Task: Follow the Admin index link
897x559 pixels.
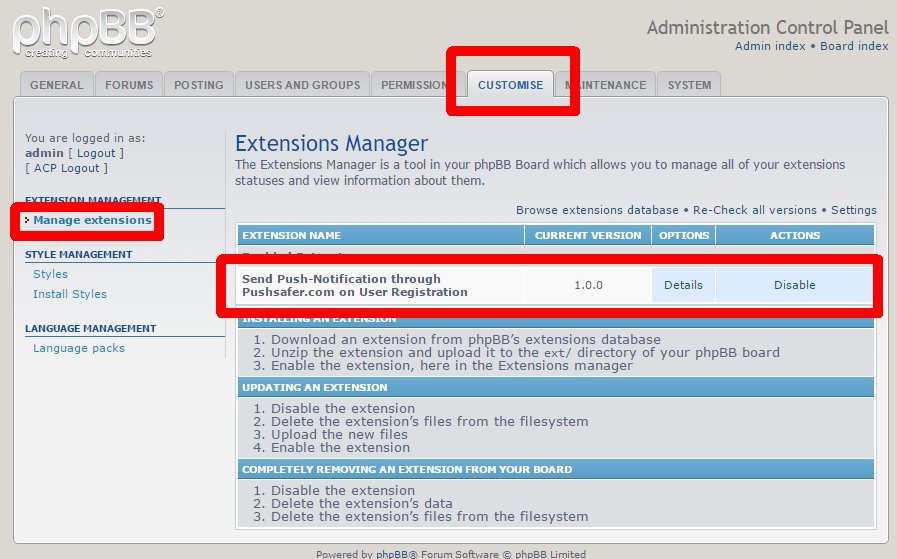Action: click(x=769, y=46)
